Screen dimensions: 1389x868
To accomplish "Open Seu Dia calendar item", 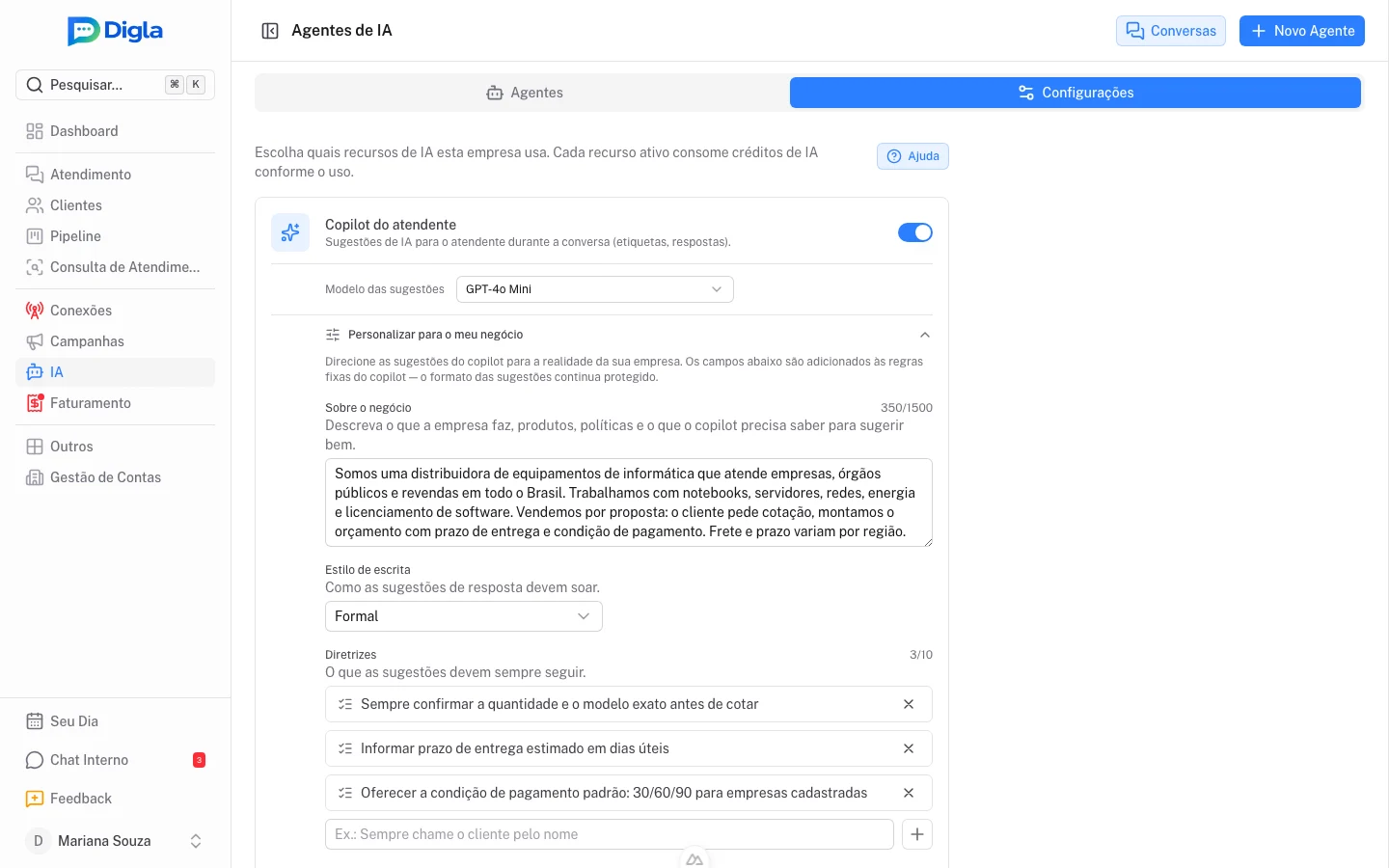I will pos(115,721).
